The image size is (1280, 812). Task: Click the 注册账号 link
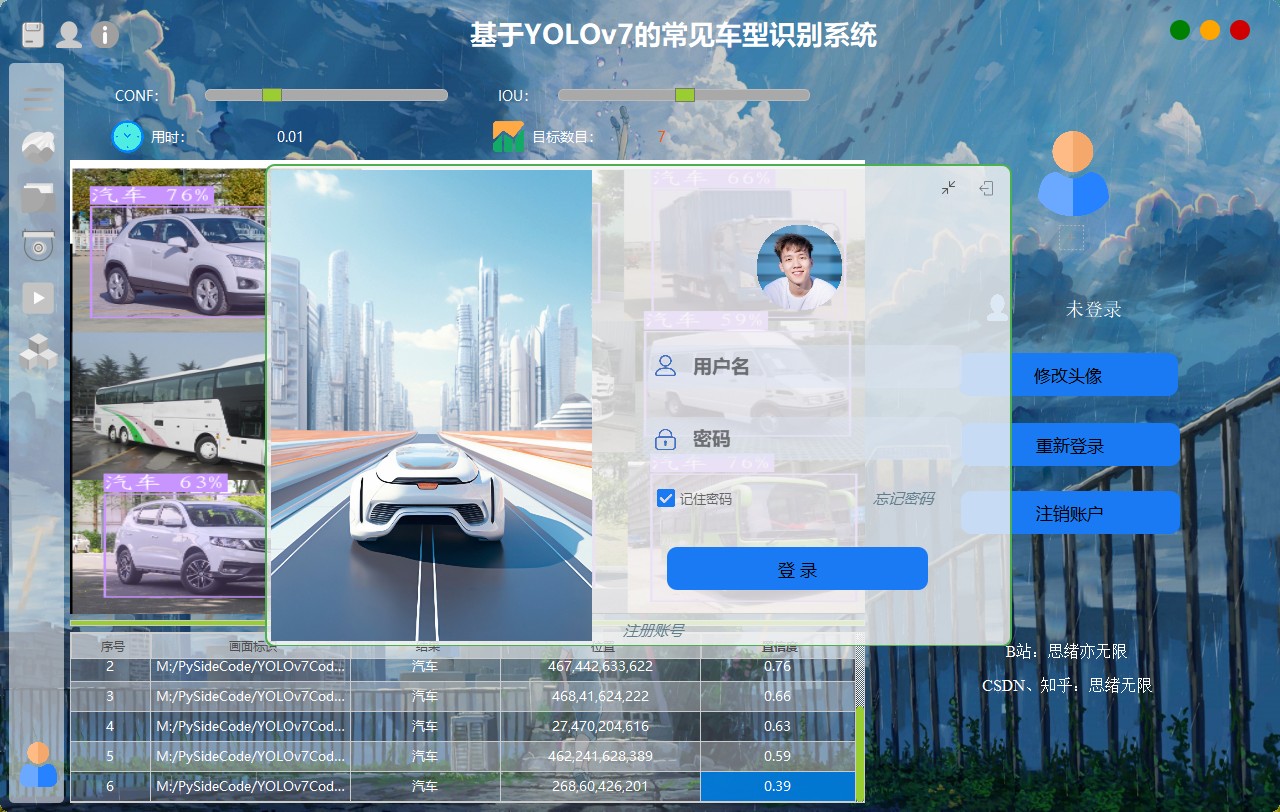click(653, 630)
